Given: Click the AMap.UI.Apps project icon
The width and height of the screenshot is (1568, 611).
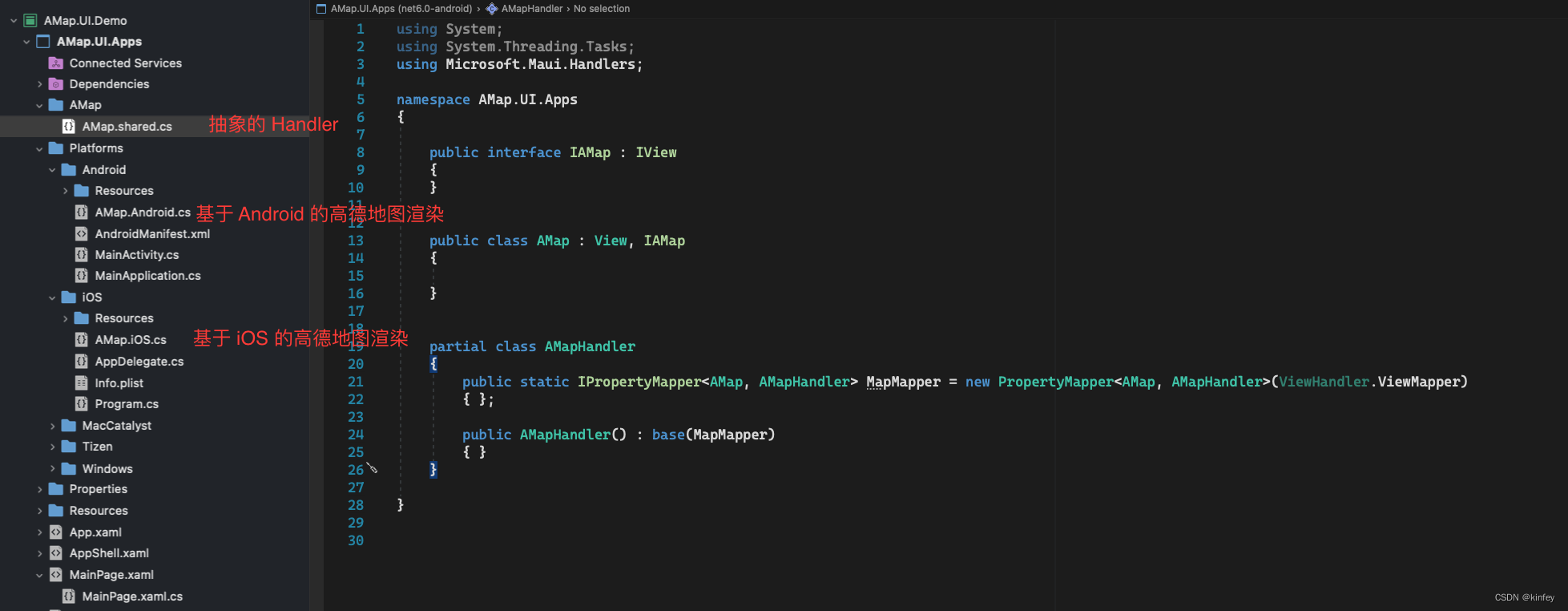Looking at the screenshot, I should pyautogui.click(x=43, y=42).
